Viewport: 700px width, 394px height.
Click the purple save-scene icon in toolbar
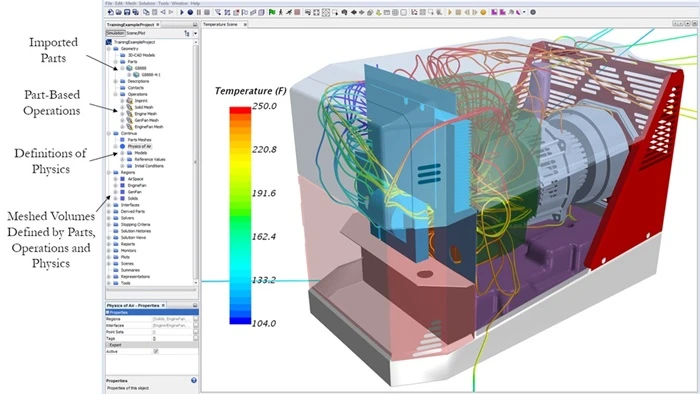pos(494,12)
